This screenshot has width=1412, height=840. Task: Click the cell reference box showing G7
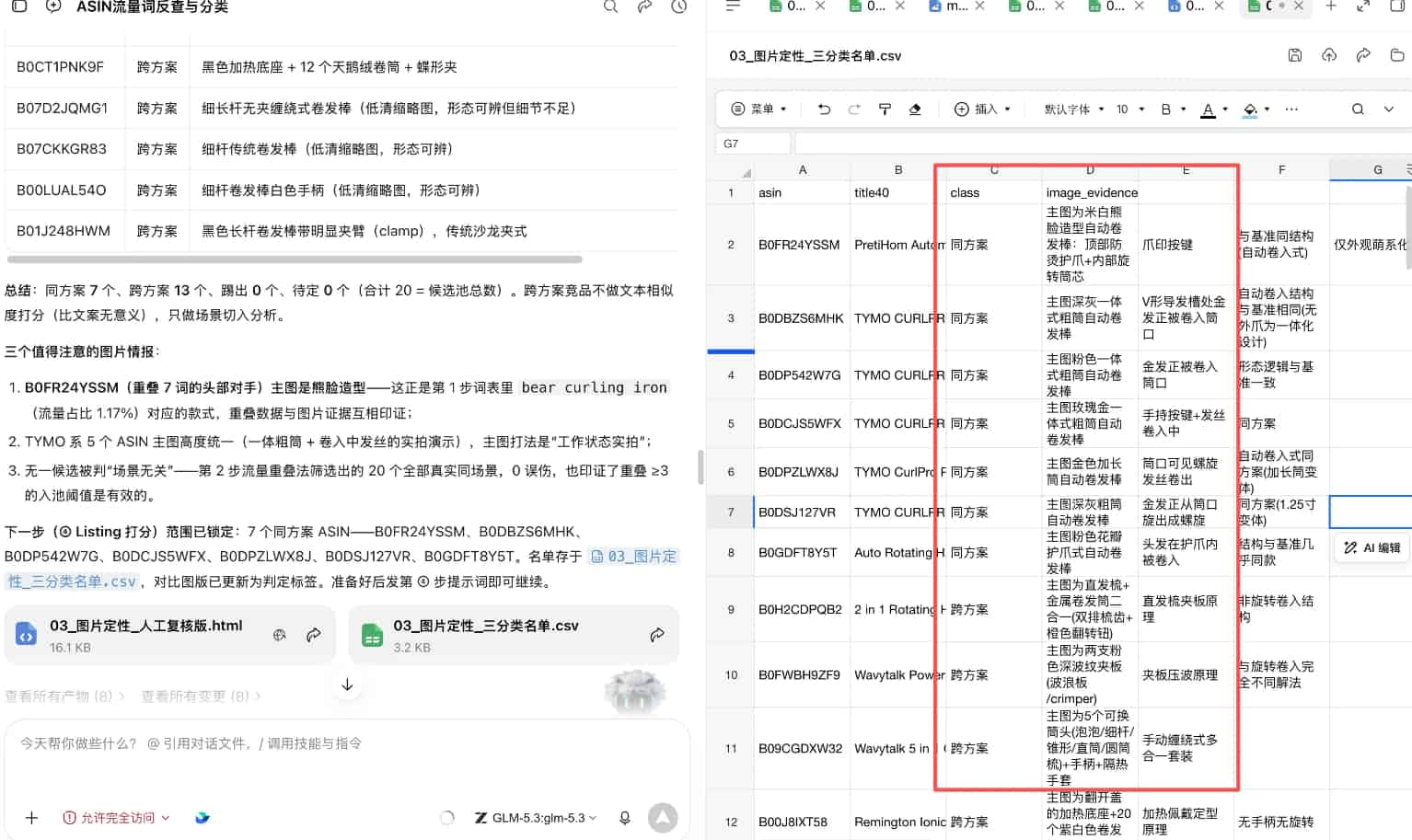(753, 144)
